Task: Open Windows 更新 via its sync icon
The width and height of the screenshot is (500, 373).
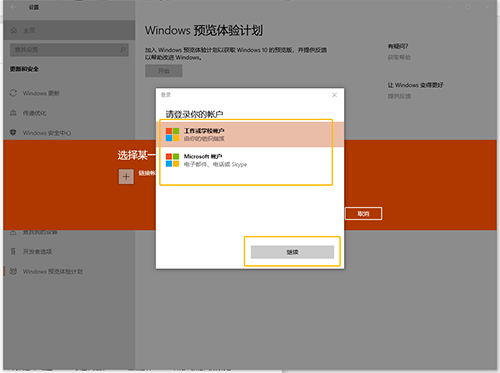Action: coord(13,93)
